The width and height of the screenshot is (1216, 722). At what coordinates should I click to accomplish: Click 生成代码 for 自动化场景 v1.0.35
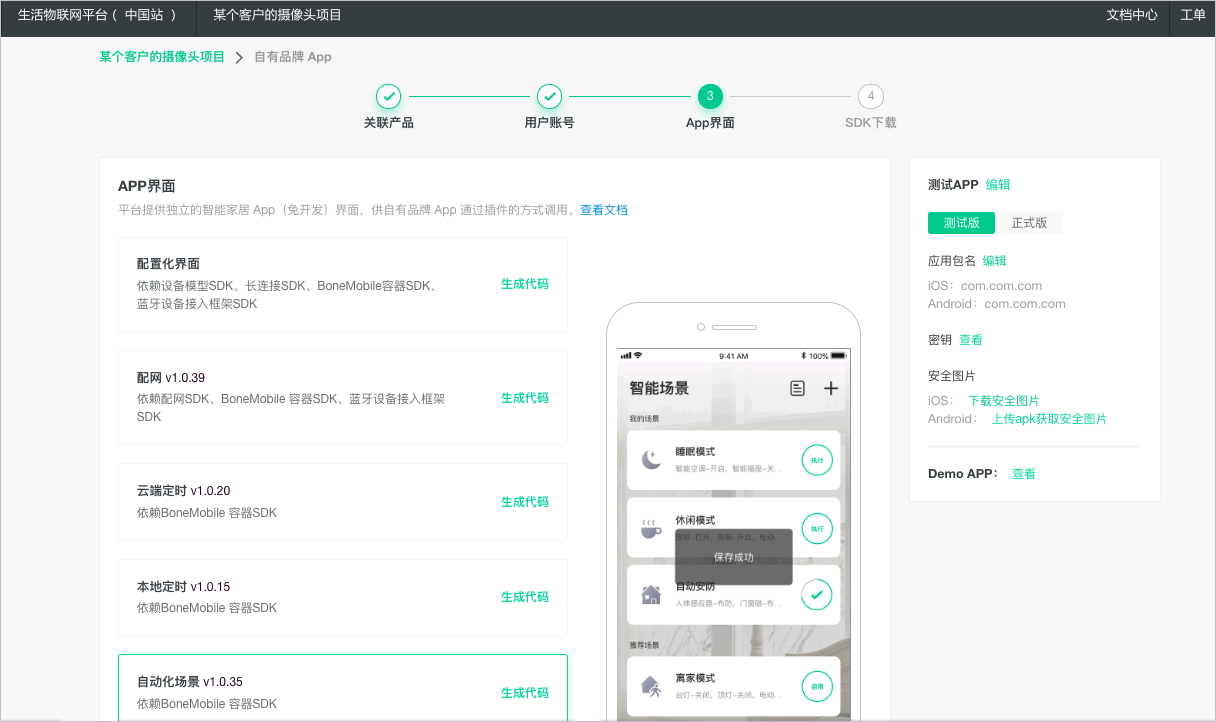point(525,693)
